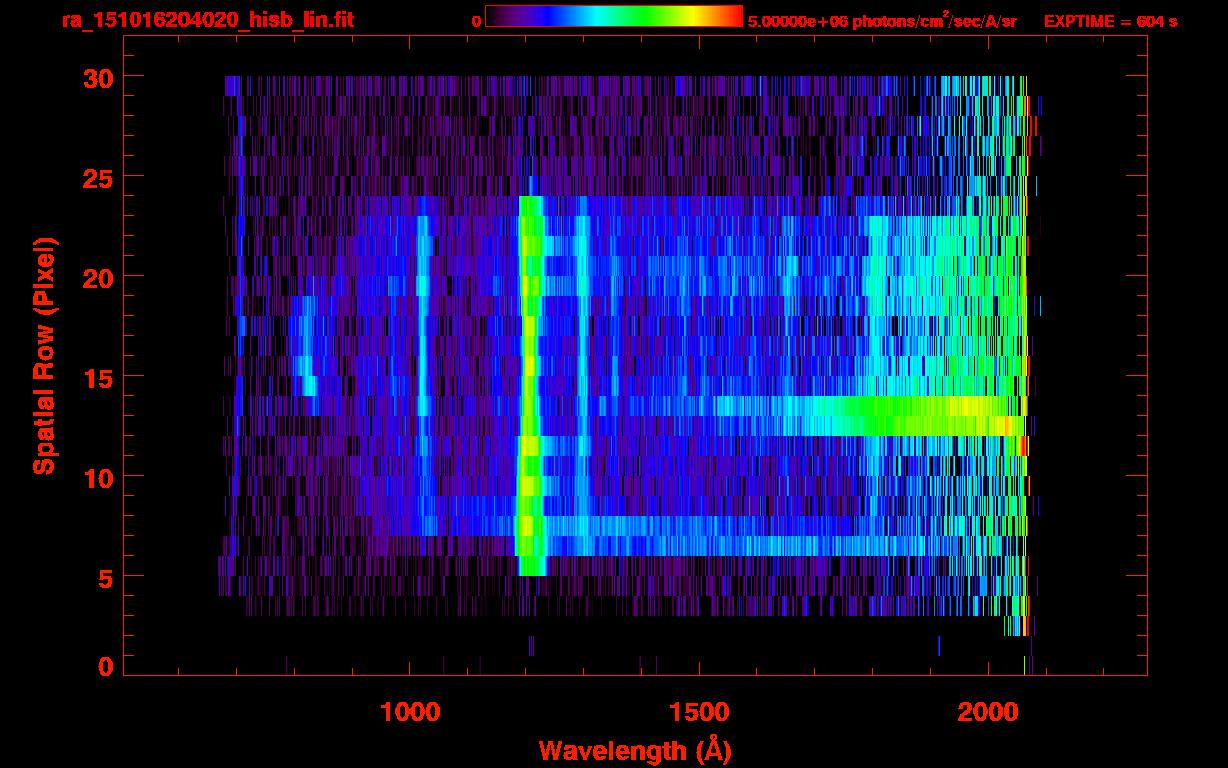Click the filename ra_151016204020_hisb_lin.fit
Viewport: 1228px width, 768px height.
pyautogui.click(x=207, y=19)
